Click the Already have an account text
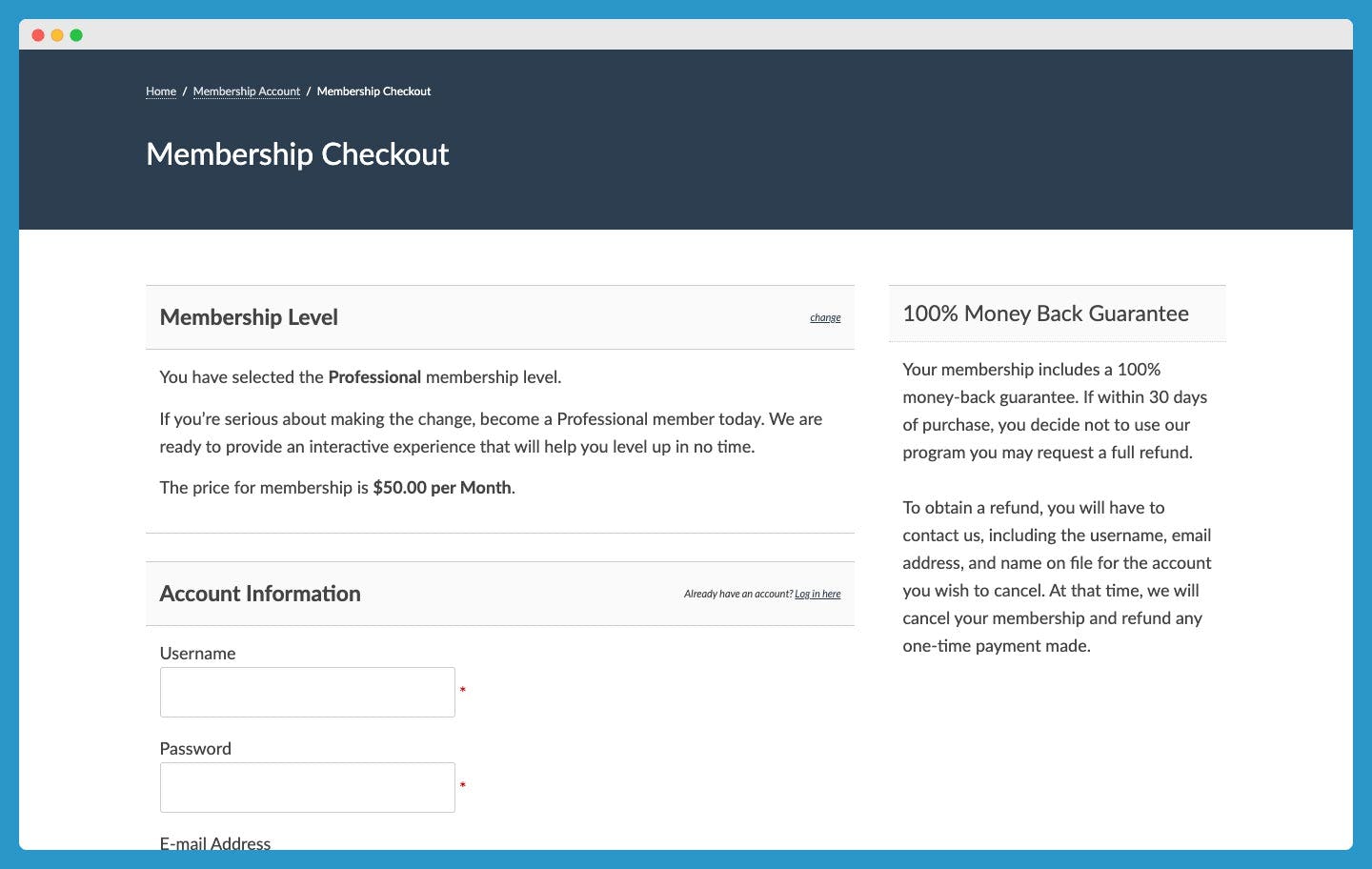 [x=737, y=593]
